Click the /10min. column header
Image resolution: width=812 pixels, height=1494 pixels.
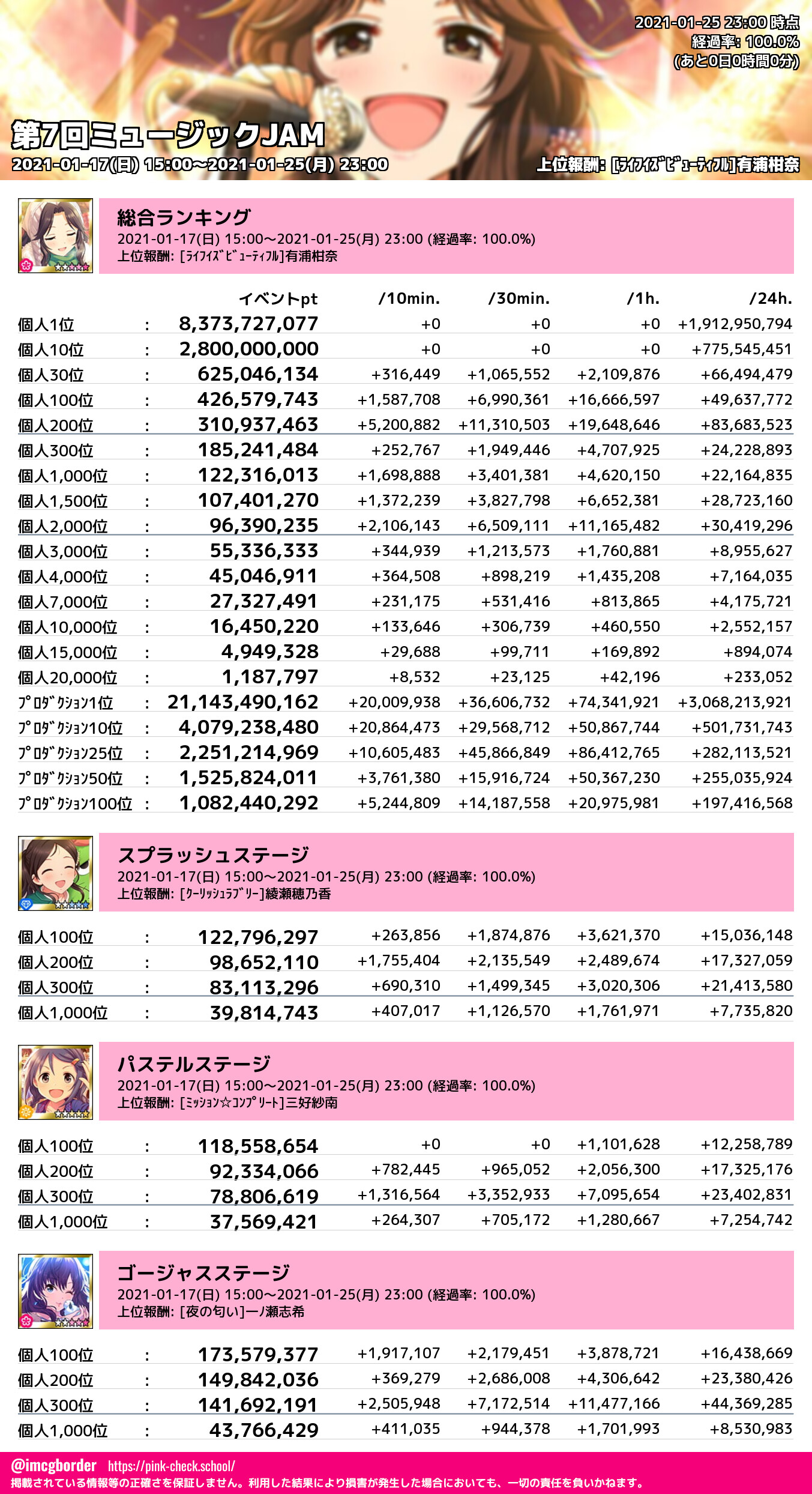(x=409, y=298)
